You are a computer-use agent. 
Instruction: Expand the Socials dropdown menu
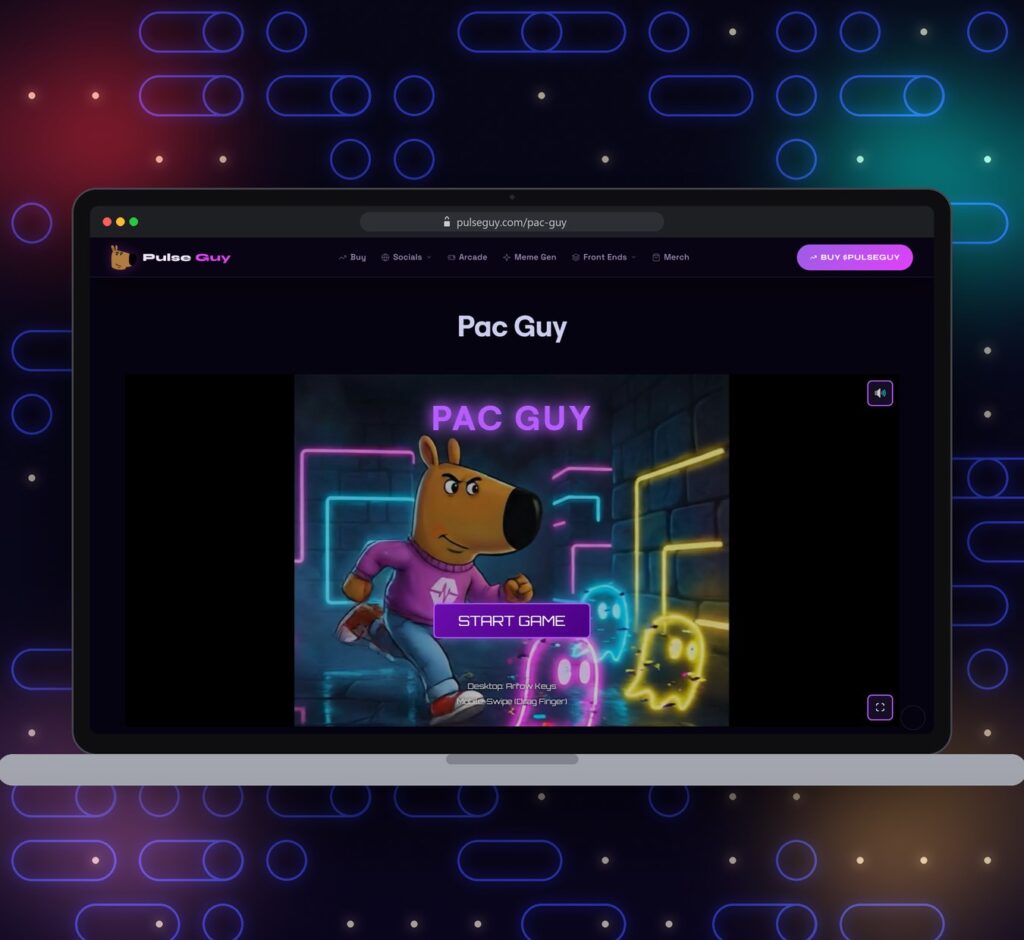point(406,257)
